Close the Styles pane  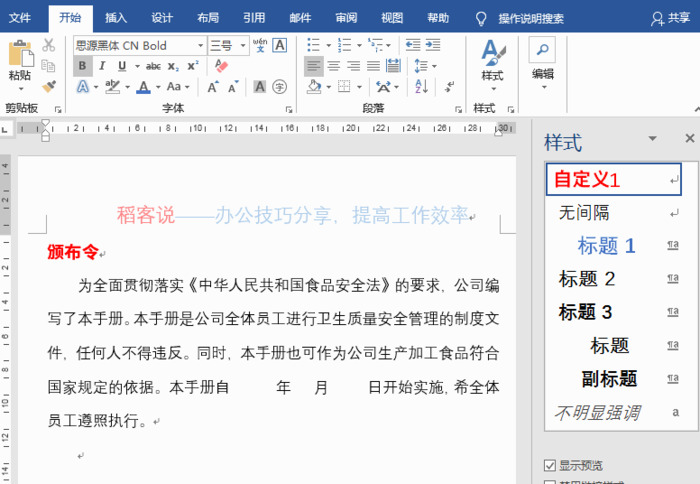[690, 138]
